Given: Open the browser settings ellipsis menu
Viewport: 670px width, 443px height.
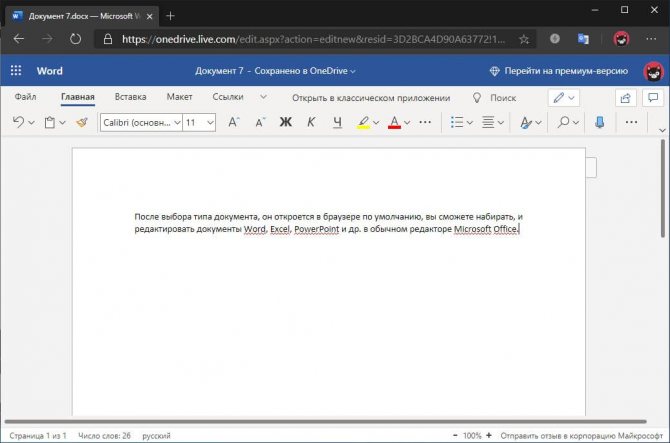Looking at the screenshot, I should (651, 39).
